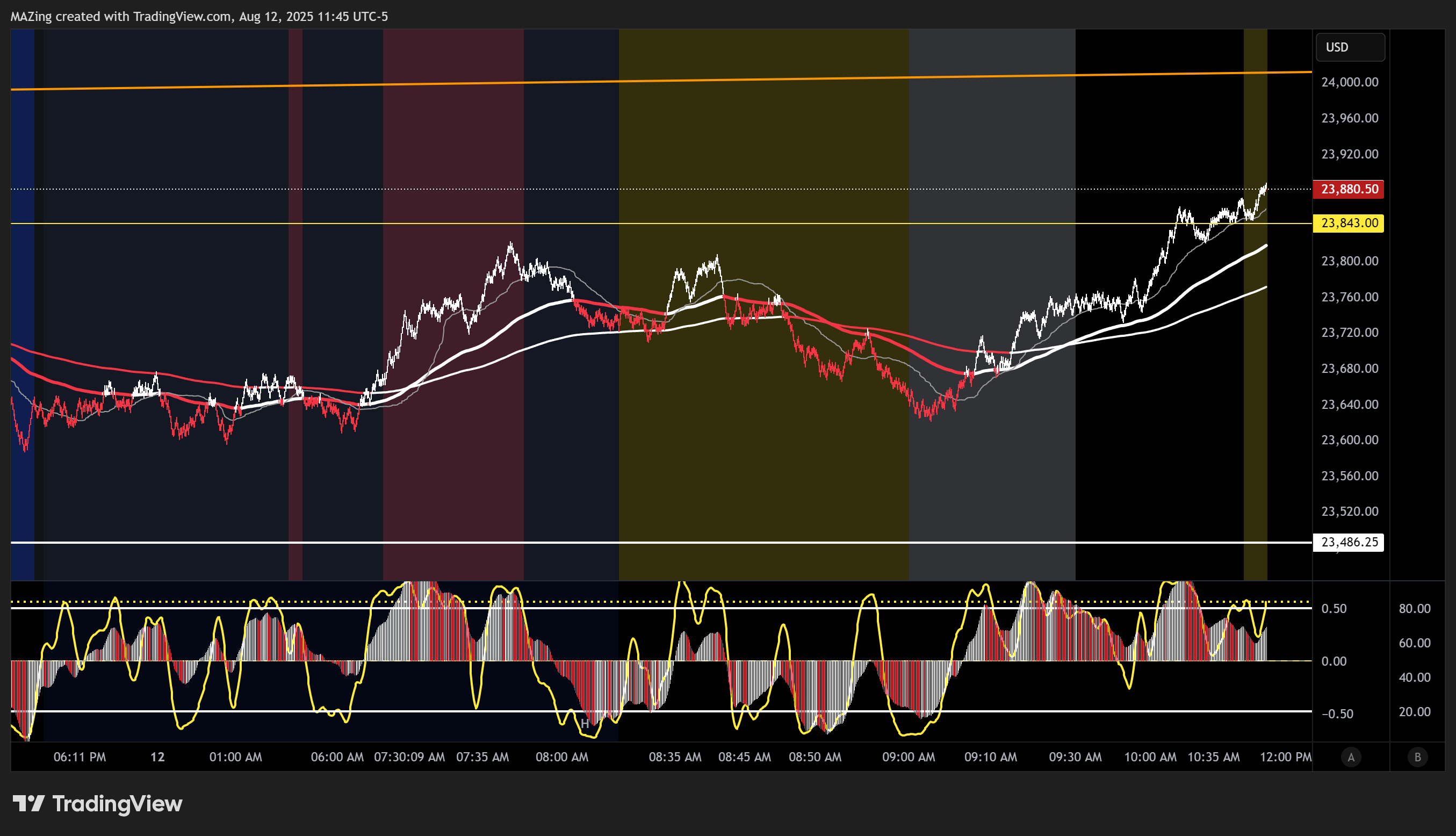Click the 23,800.00 price axis value

click(1349, 261)
